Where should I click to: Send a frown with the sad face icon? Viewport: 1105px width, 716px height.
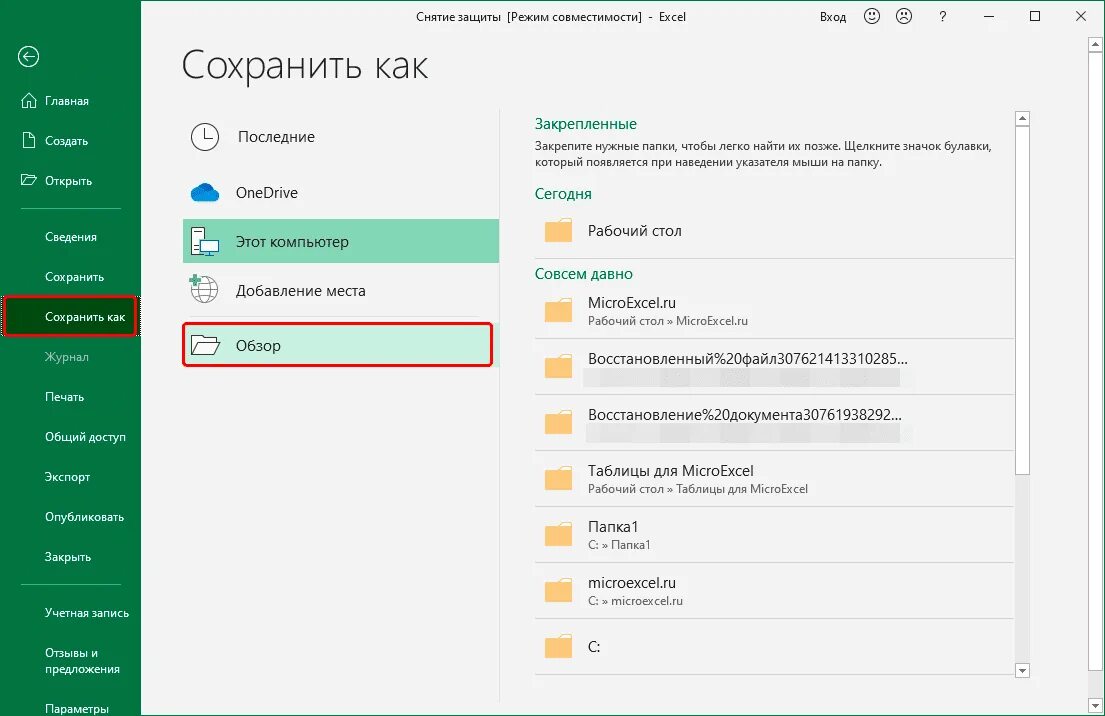click(x=903, y=16)
